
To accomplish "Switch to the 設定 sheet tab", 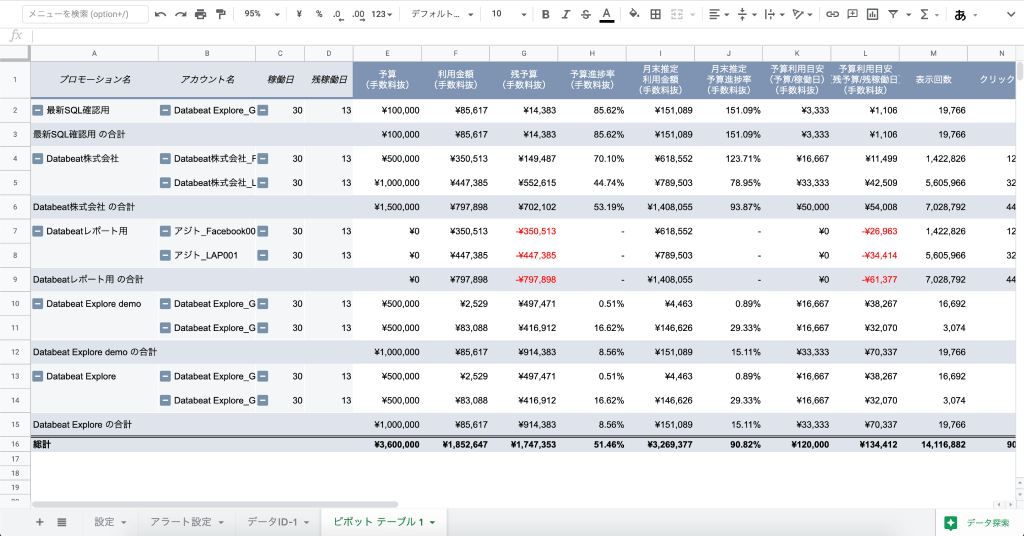I will [110, 522].
